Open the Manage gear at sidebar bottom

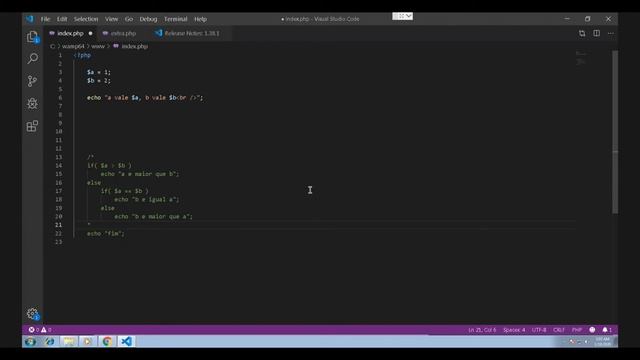tap(33, 314)
